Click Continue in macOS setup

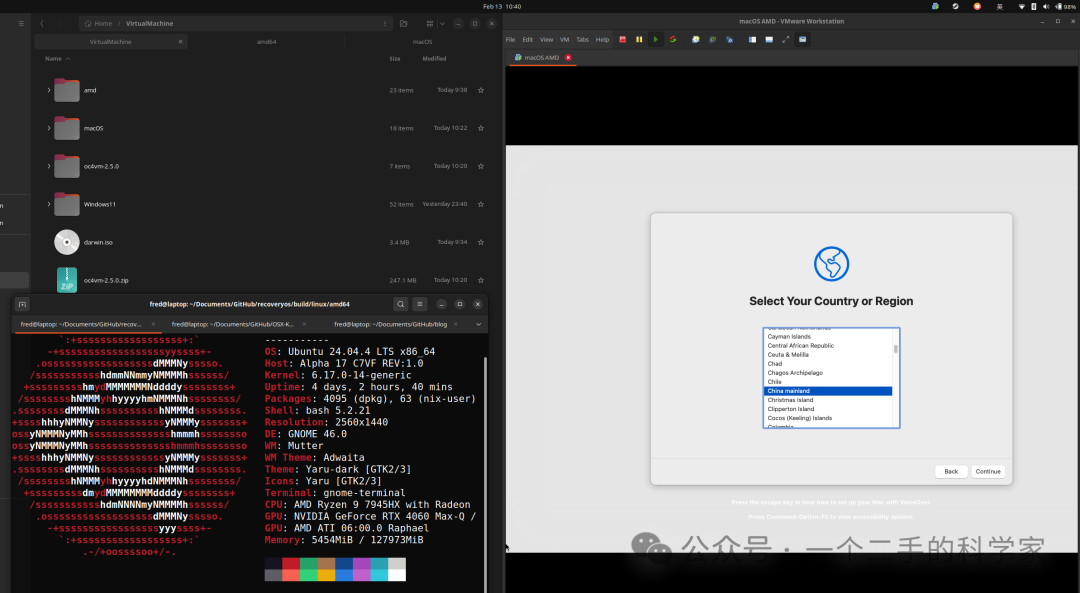[x=988, y=472]
